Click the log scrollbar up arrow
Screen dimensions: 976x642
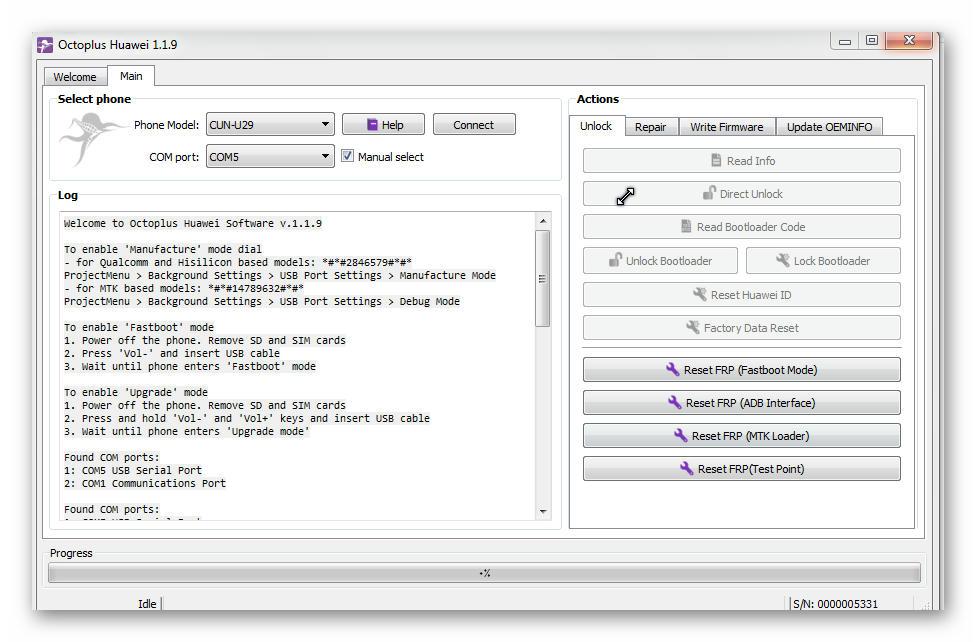tap(543, 221)
